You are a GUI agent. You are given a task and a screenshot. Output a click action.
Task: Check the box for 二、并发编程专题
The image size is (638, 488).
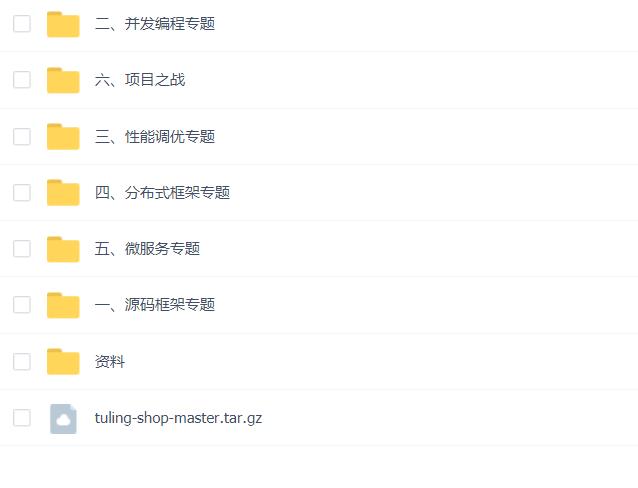pyautogui.click(x=22, y=24)
